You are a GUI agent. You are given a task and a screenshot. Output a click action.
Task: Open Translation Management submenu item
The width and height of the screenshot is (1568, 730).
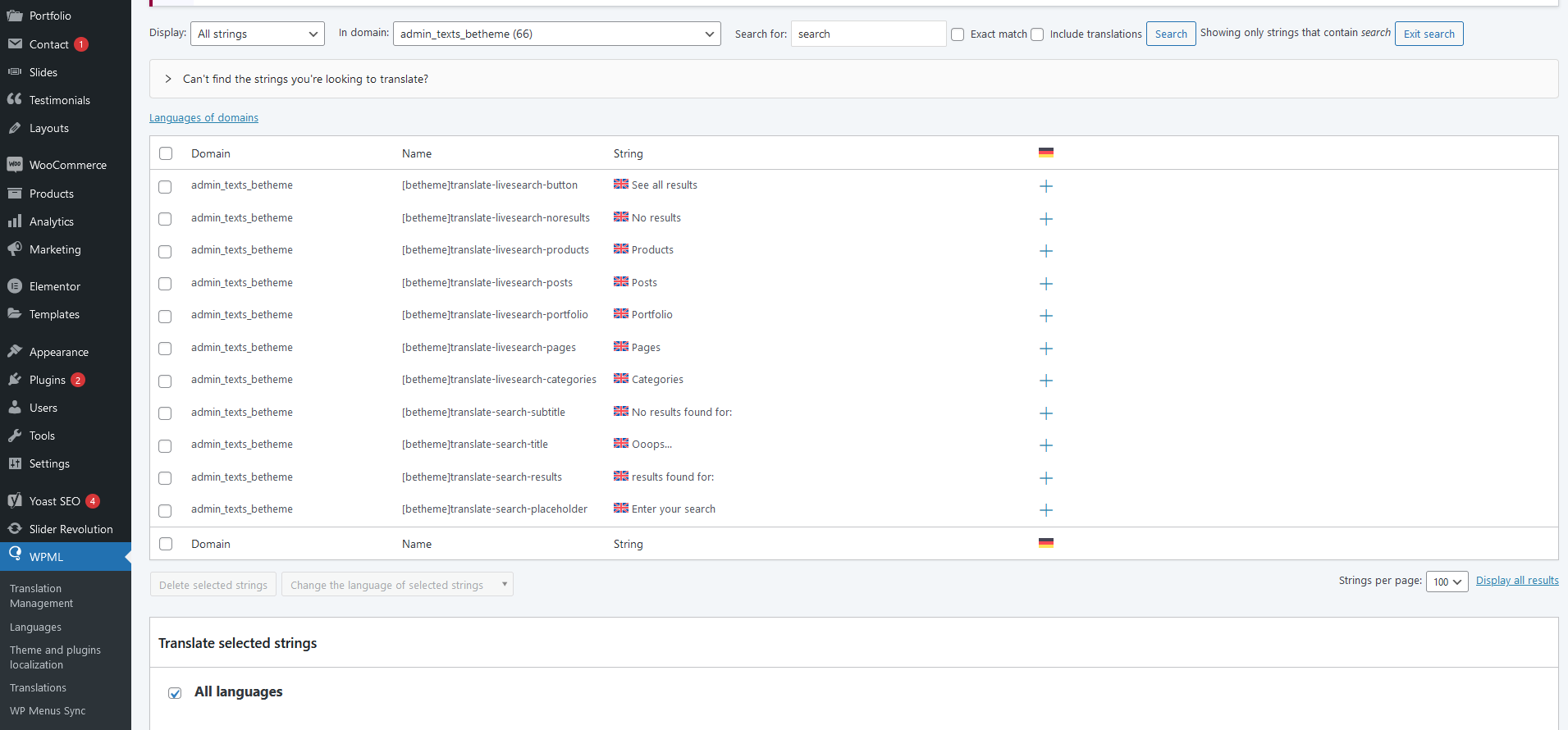(42, 595)
